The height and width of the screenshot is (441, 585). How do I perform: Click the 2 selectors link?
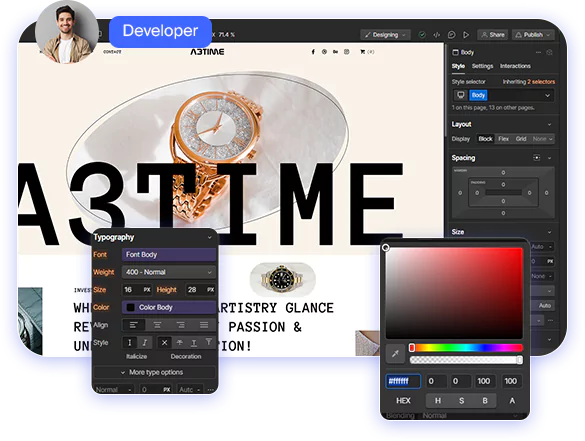(541, 82)
